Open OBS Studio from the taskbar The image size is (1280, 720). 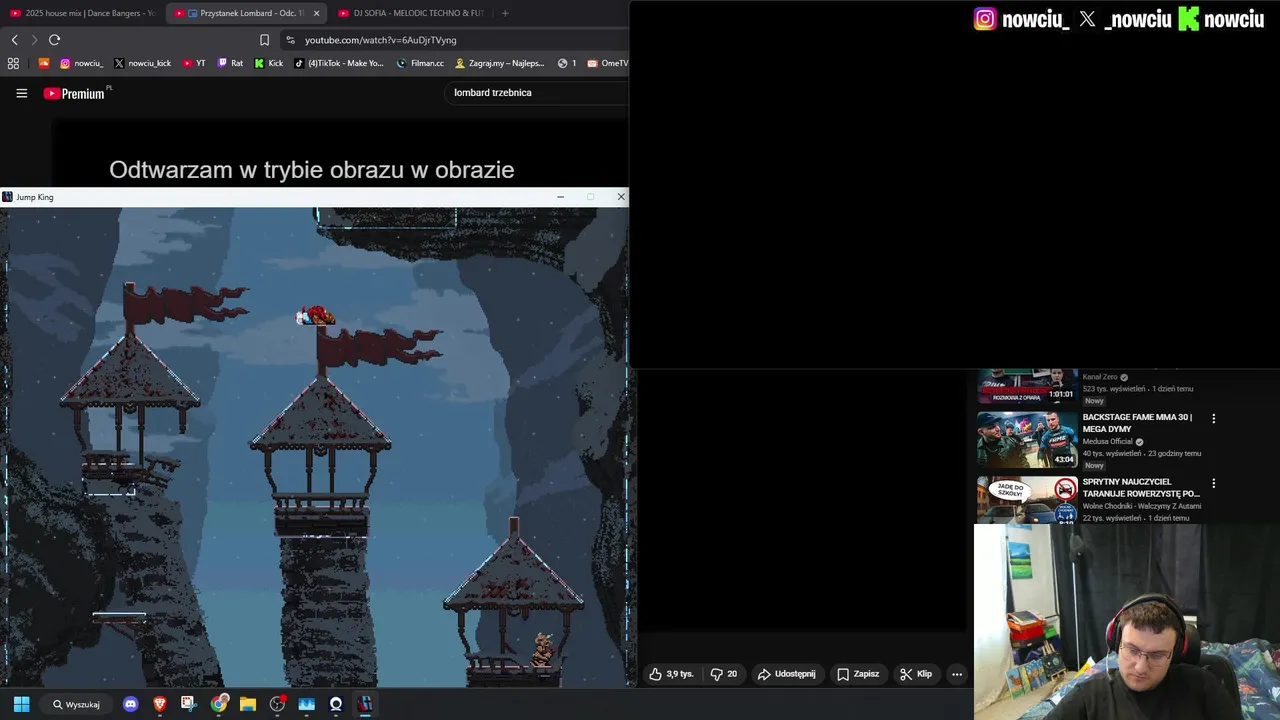coord(277,704)
